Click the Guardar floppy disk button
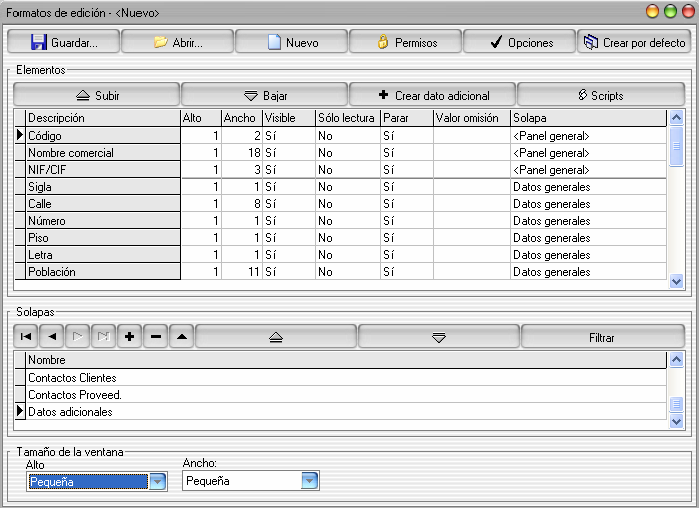The image size is (699, 508). [x=64, y=43]
